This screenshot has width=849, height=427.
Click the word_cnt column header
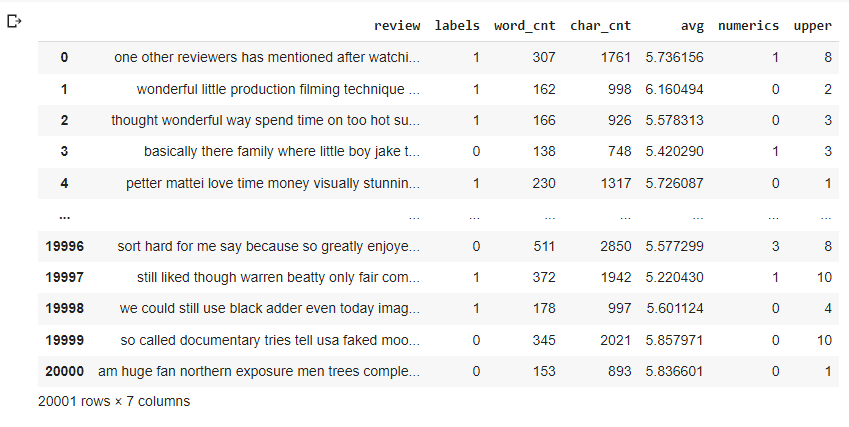tap(525, 25)
